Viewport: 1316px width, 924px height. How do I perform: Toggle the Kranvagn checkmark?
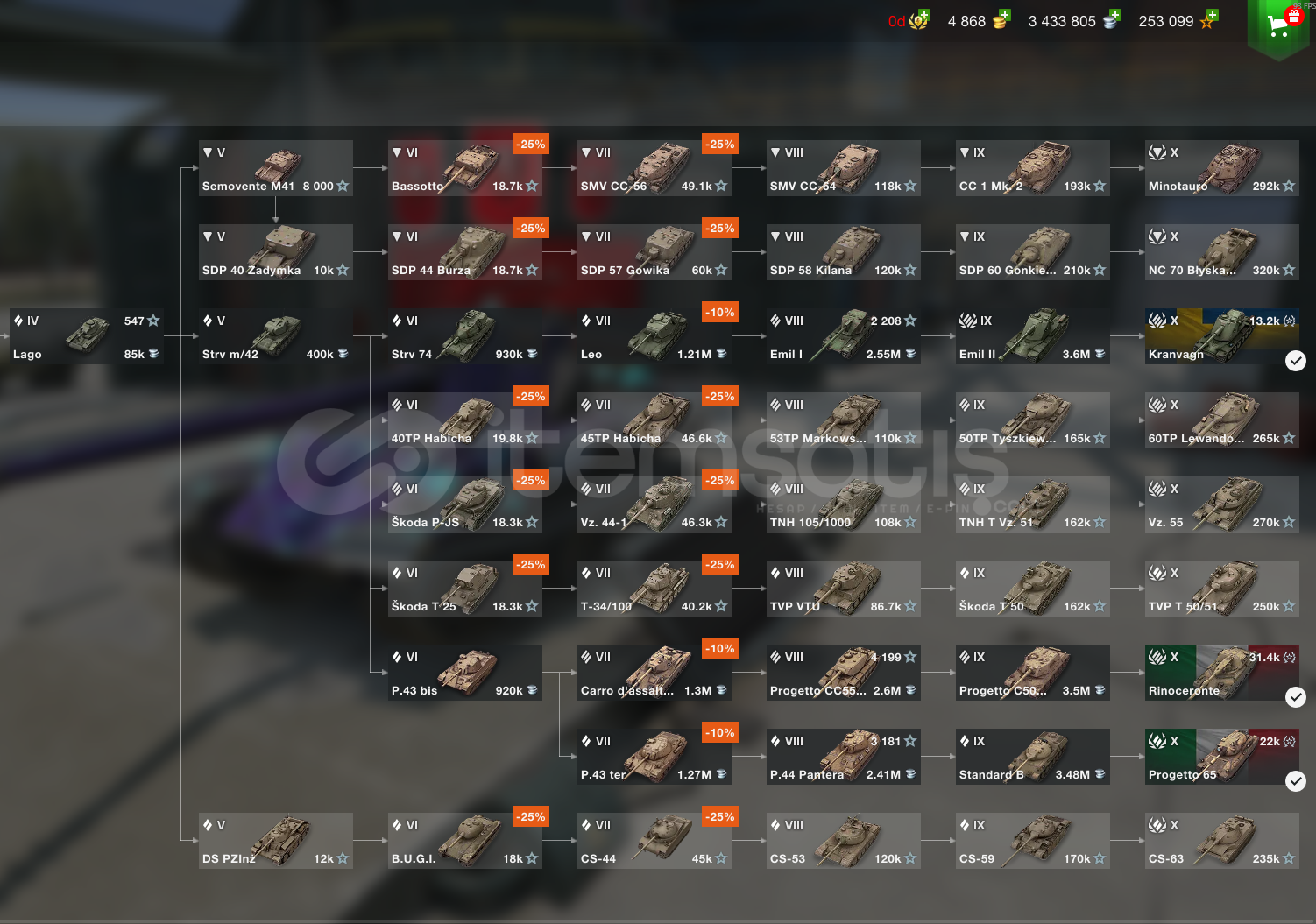coord(1296,361)
